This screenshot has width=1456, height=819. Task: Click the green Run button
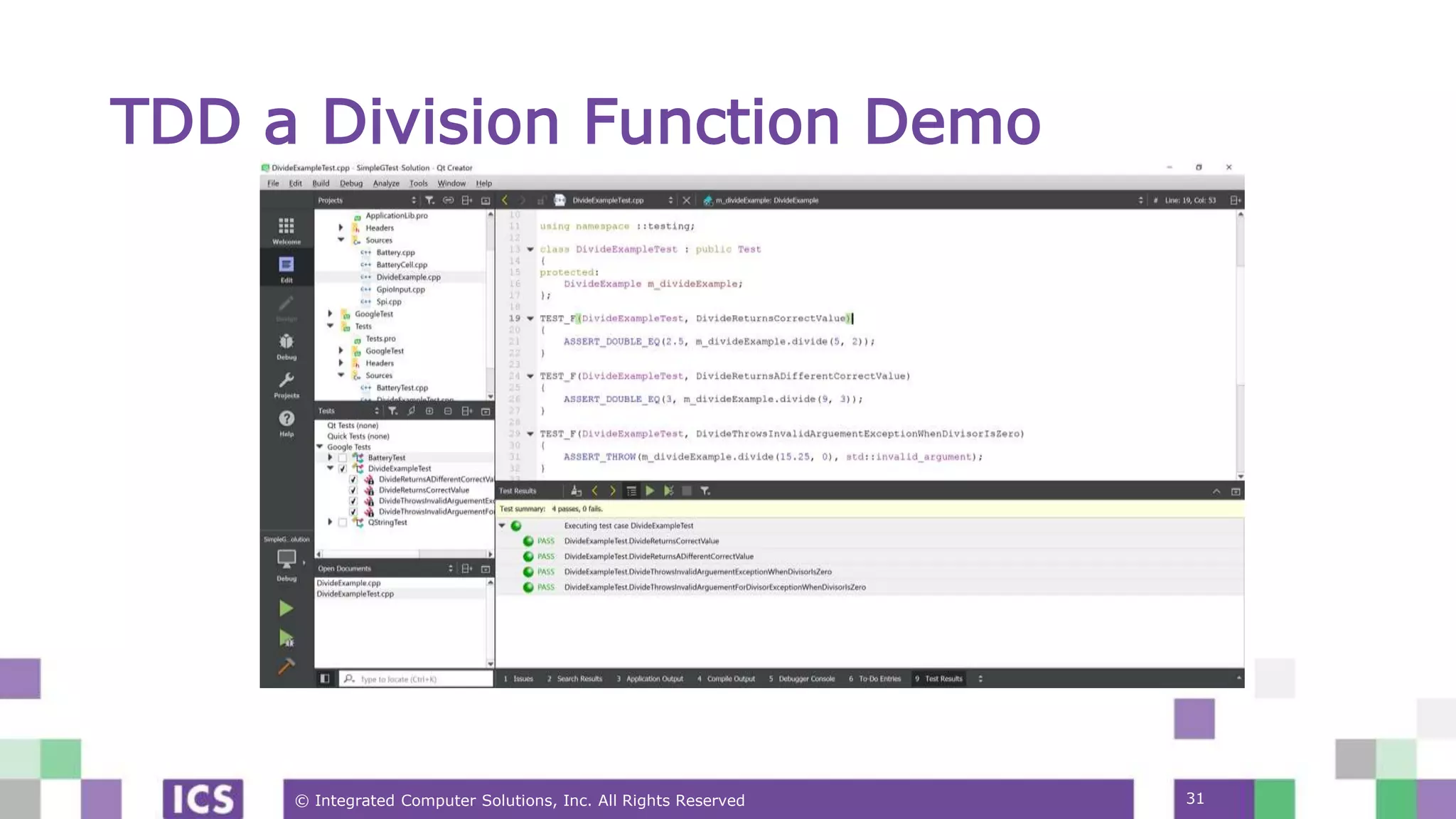pos(286,609)
